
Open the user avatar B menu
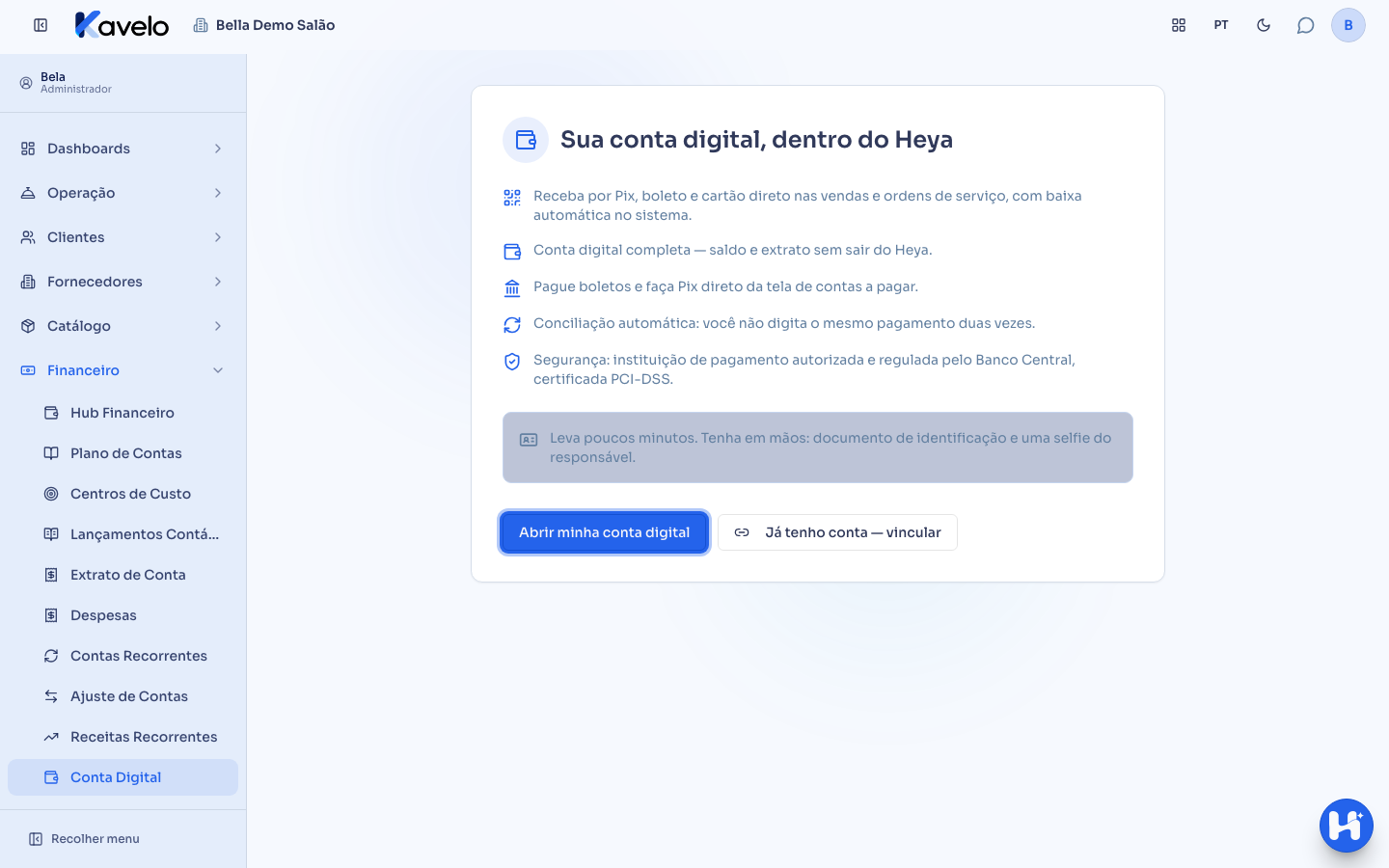(1348, 25)
